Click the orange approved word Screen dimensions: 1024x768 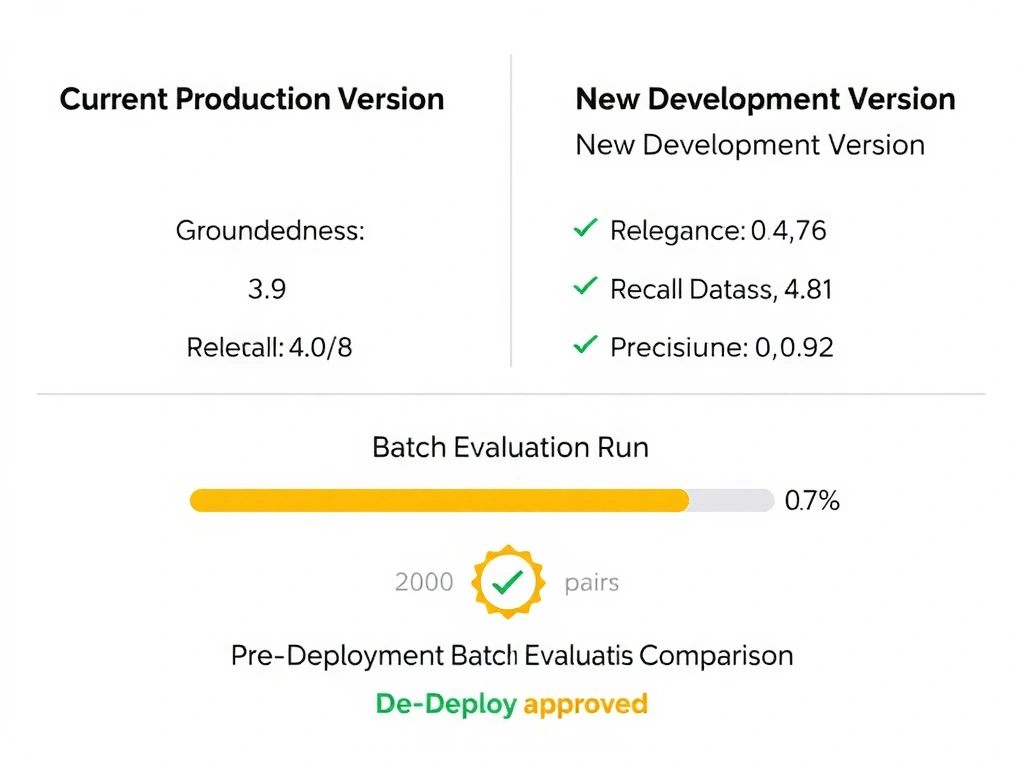(586, 705)
